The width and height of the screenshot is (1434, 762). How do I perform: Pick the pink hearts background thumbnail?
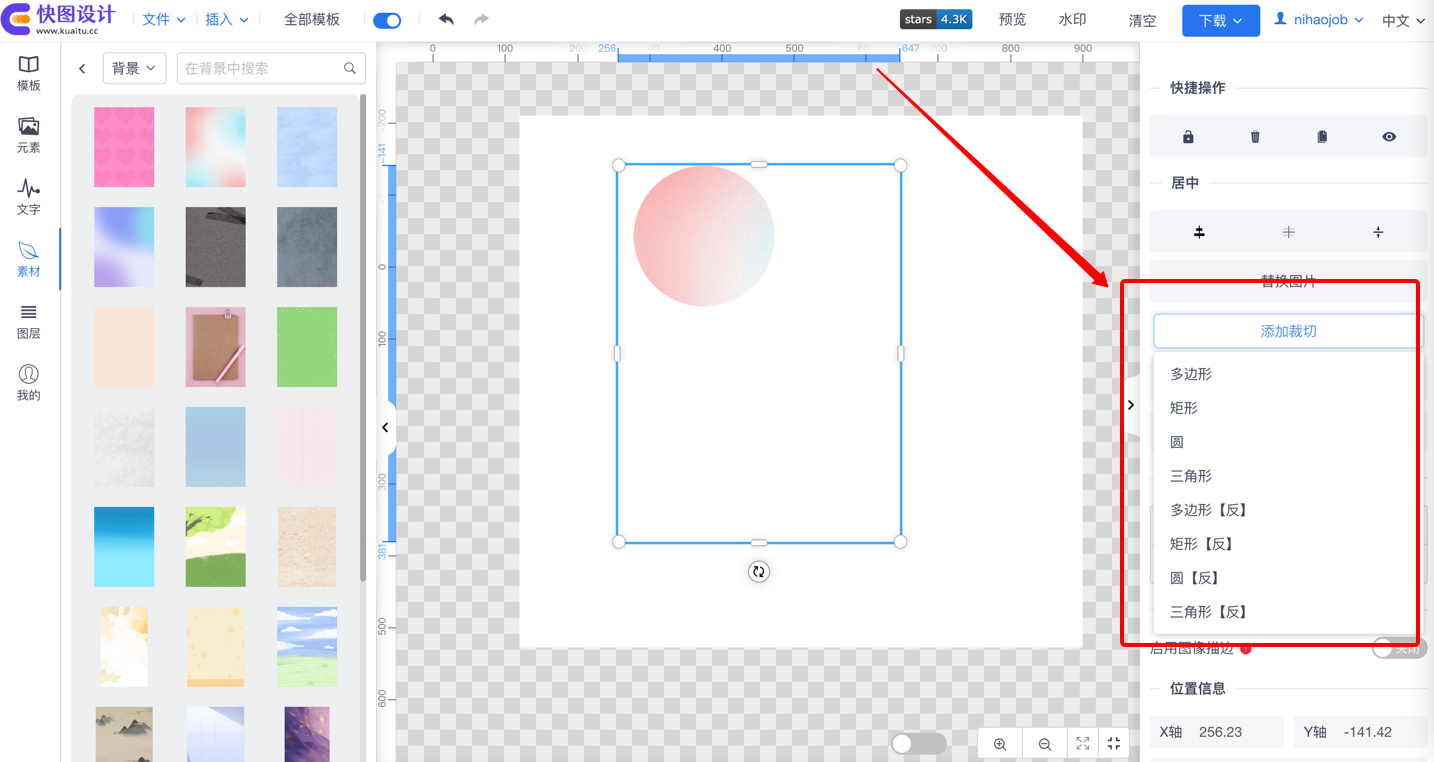(x=124, y=147)
